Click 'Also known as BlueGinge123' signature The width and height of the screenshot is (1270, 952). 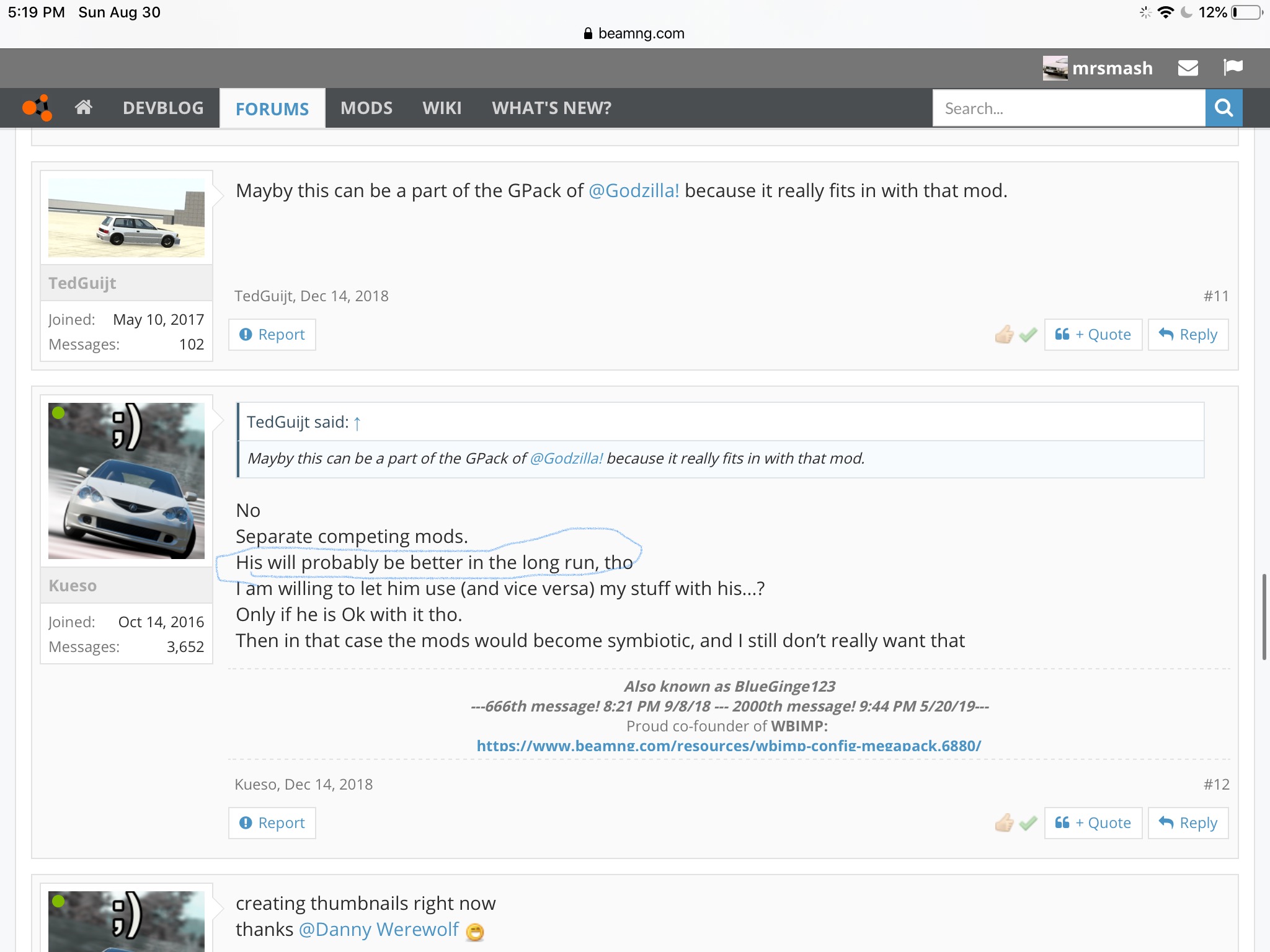click(729, 686)
